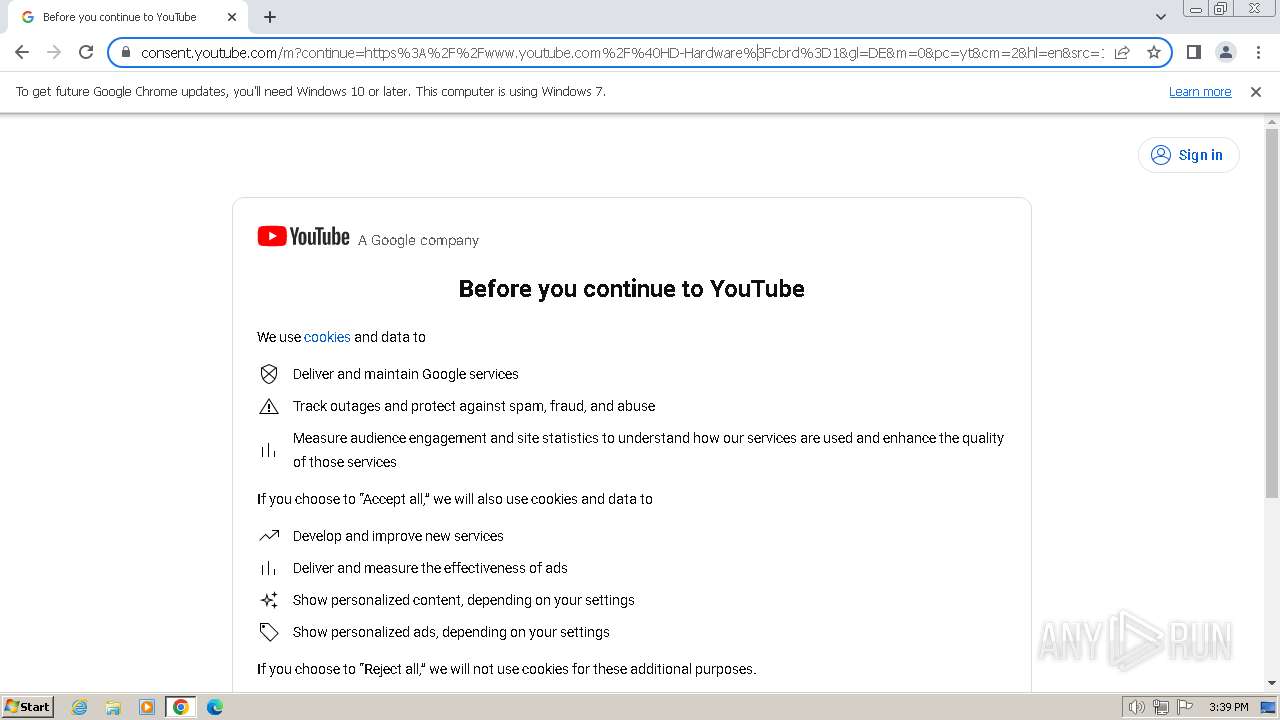This screenshot has width=1280, height=720.
Task: Click the volume speaker tray icon
Action: [x=1137, y=707]
